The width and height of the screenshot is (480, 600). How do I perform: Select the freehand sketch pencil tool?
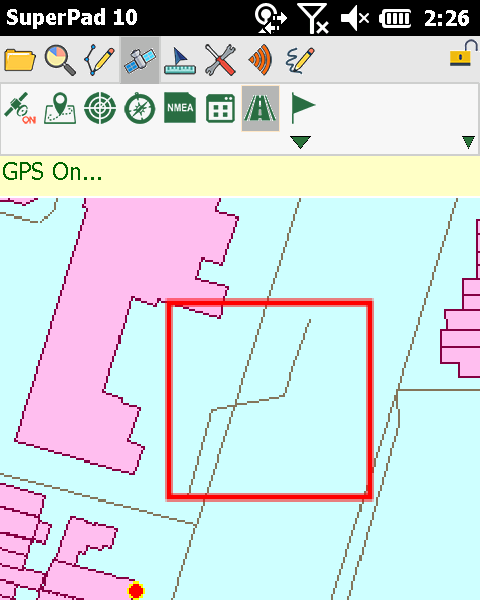(x=300, y=60)
